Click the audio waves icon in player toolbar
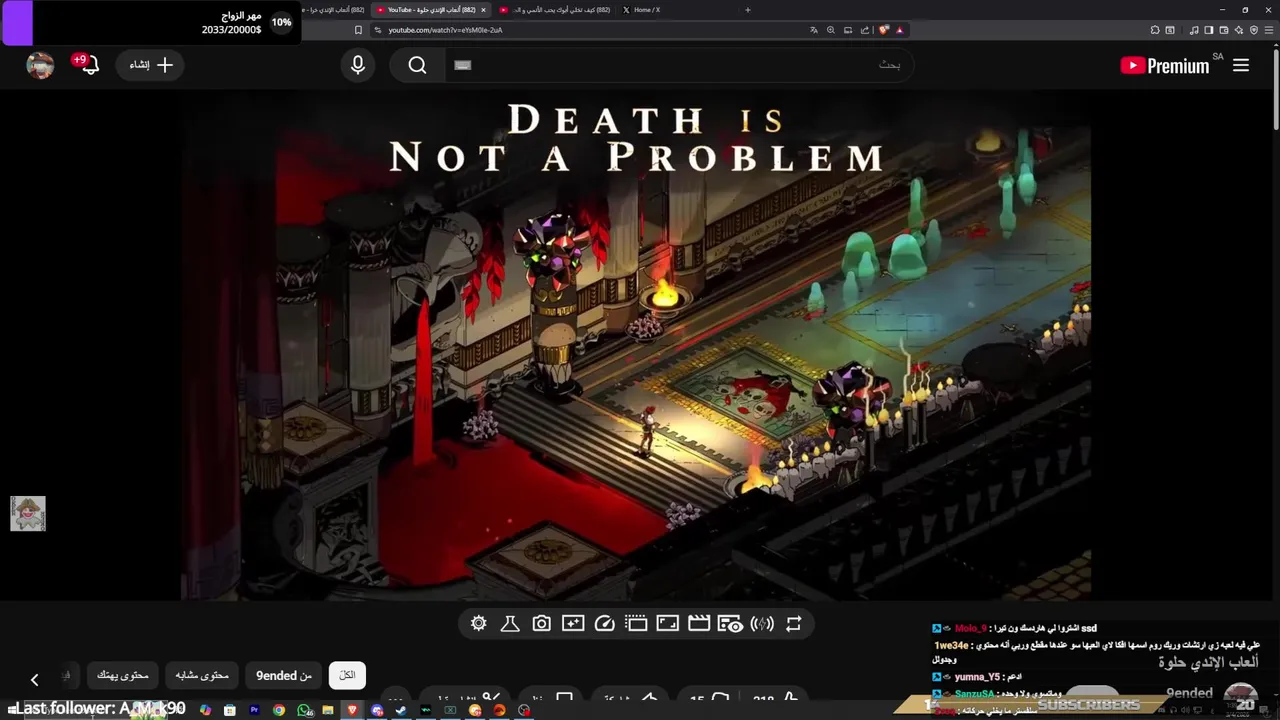 tap(762, 624)
